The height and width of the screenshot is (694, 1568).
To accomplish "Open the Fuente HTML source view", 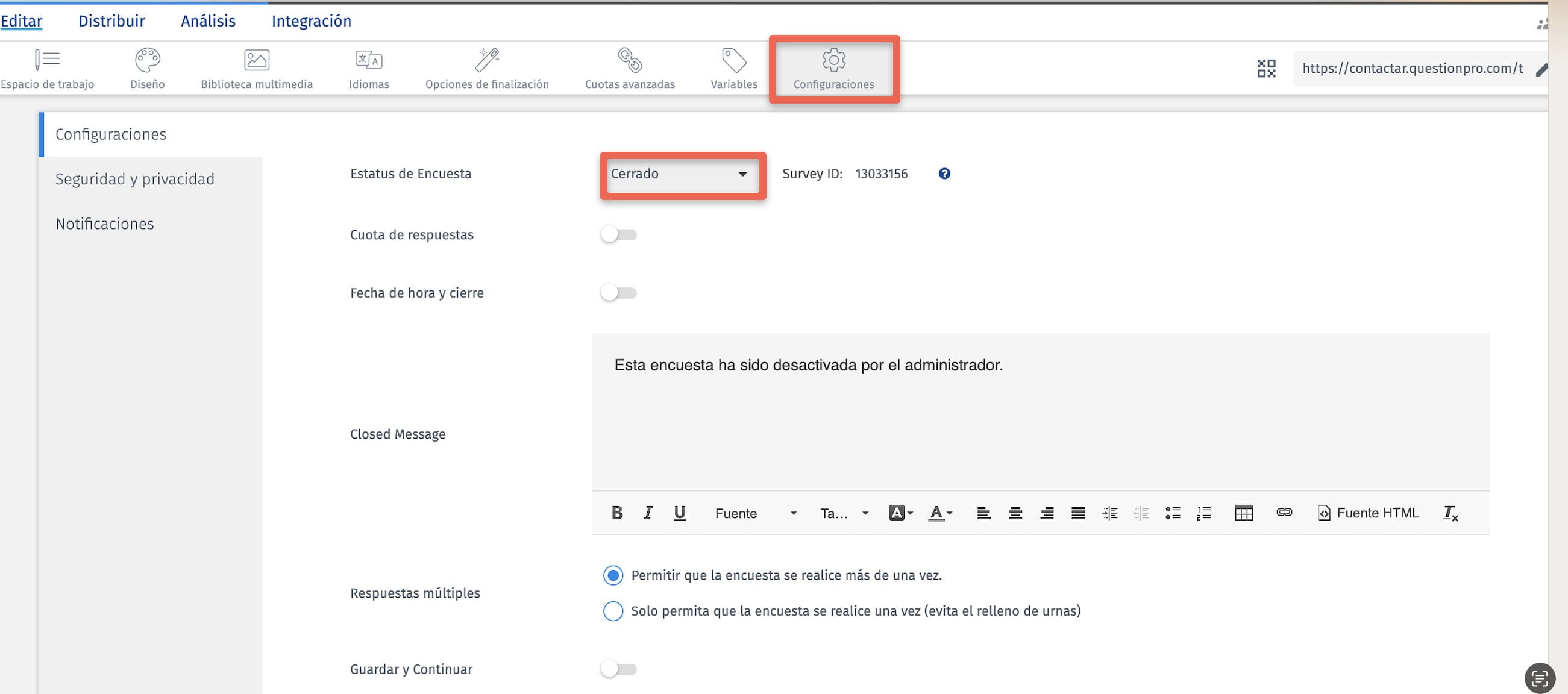I will pos(1367,513).
